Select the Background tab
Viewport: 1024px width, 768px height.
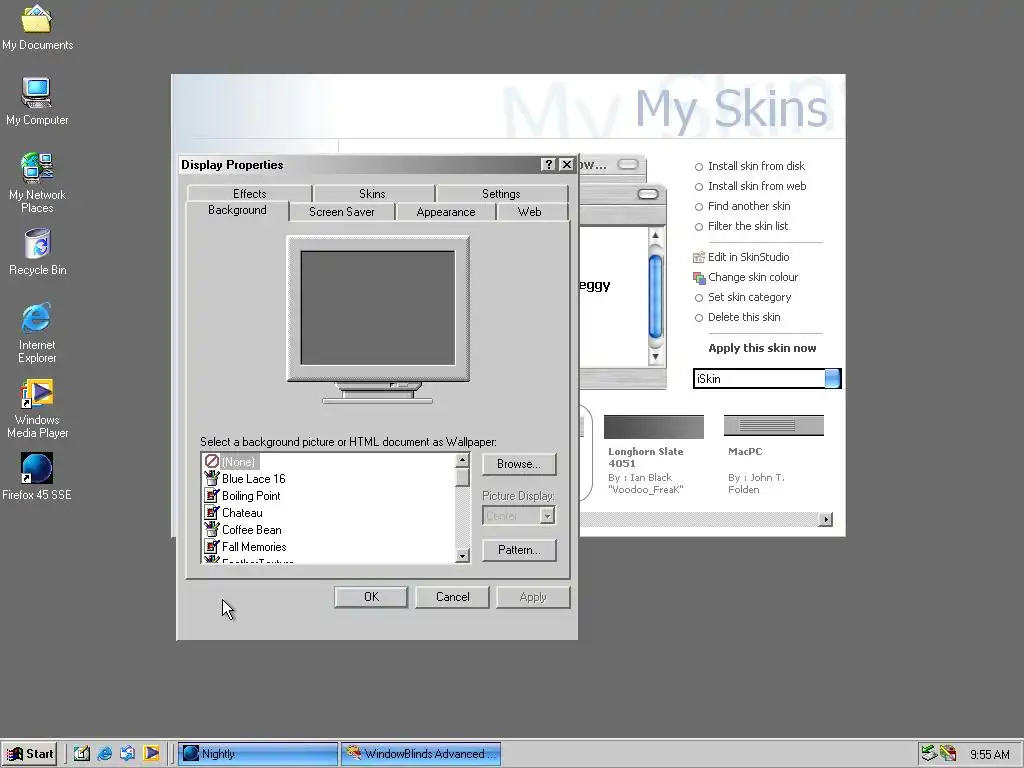tap(237, 210)
